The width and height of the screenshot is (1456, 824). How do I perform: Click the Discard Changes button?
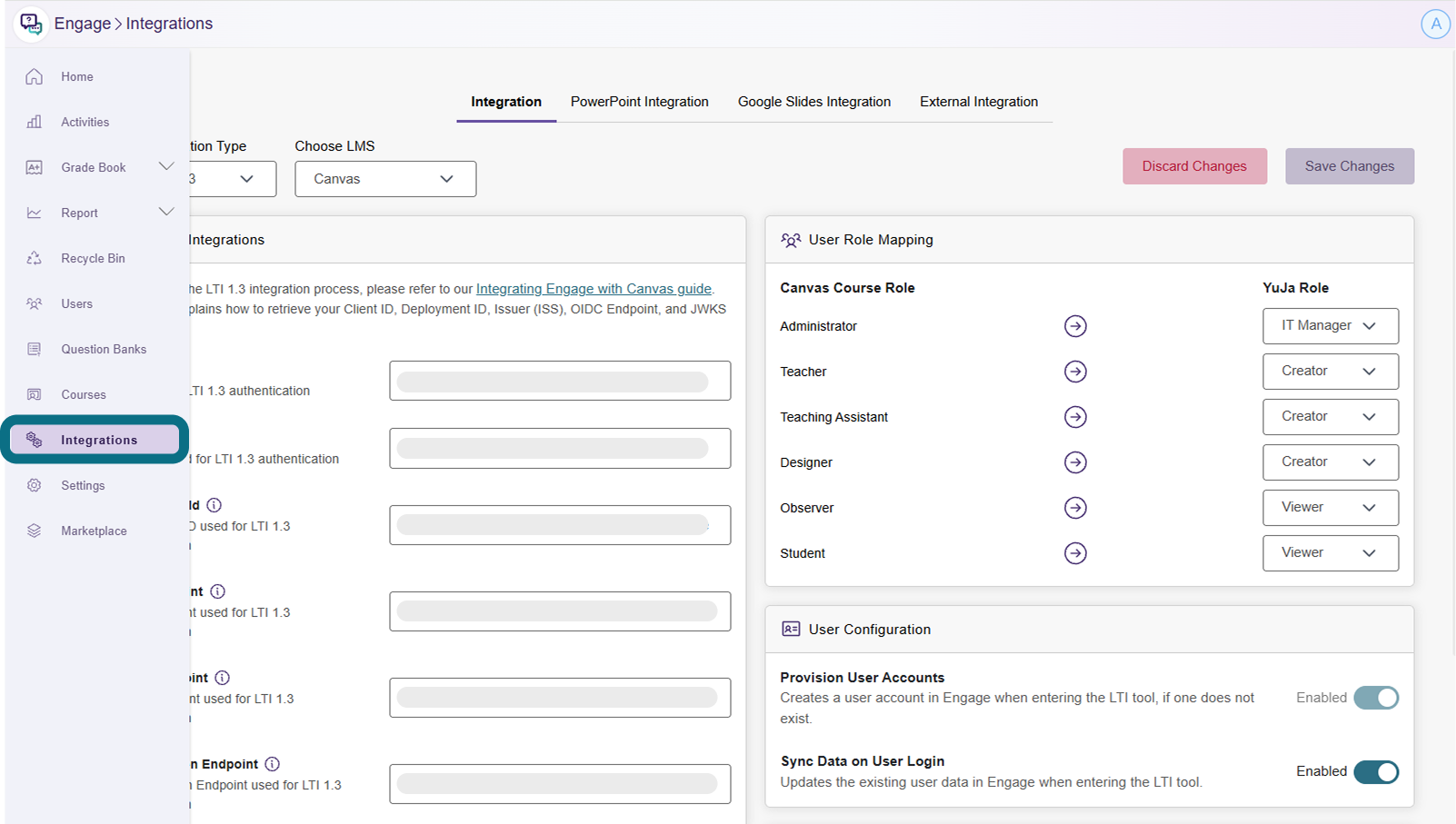(x=1194, y=166)
